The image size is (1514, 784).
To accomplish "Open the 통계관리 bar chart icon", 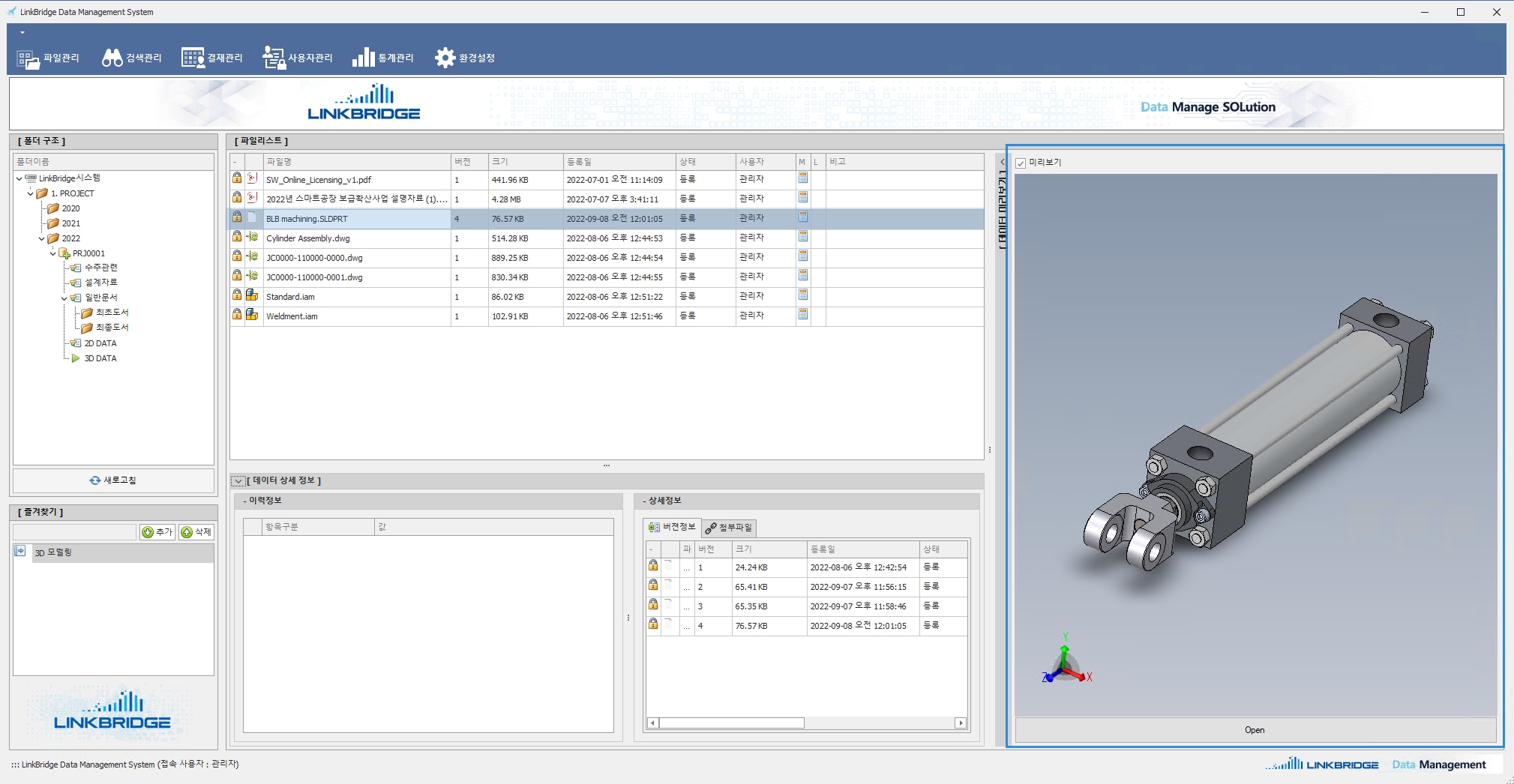I will 364,58.
